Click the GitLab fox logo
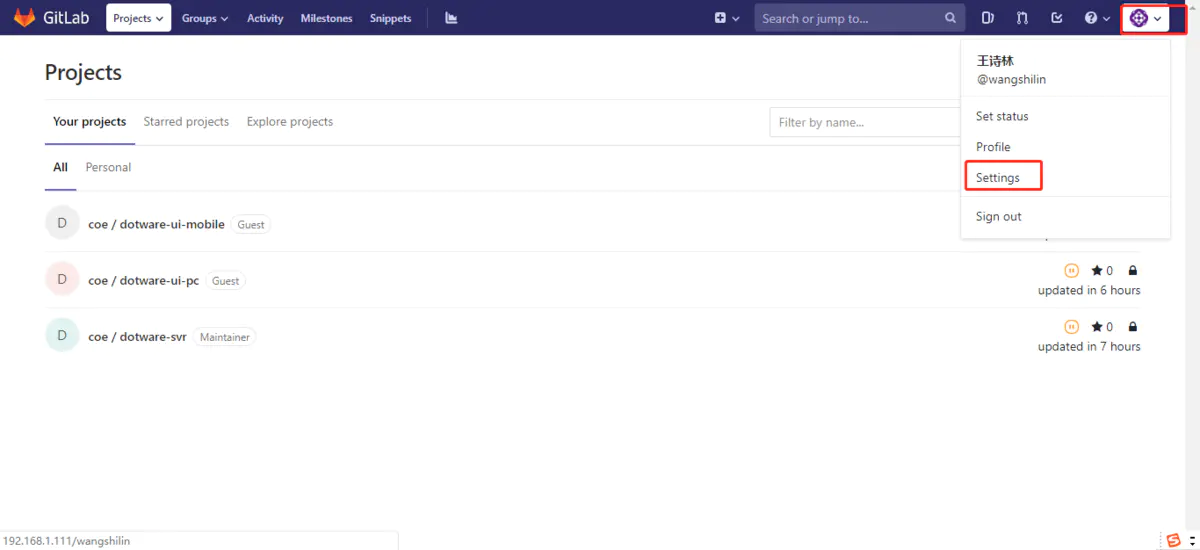1200x550 pixels. 23,18
